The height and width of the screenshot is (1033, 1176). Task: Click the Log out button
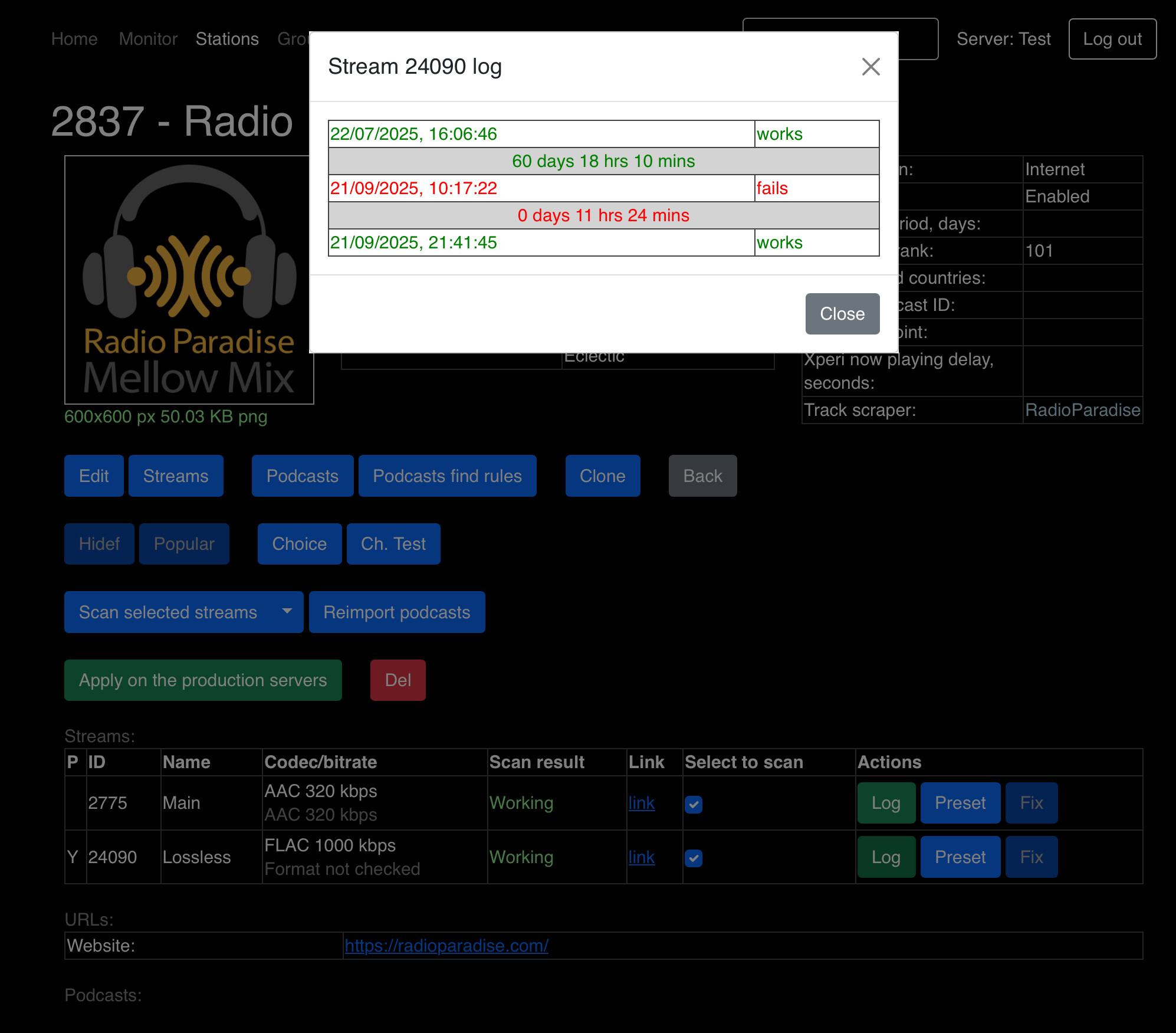click(x=1112, y=39)
